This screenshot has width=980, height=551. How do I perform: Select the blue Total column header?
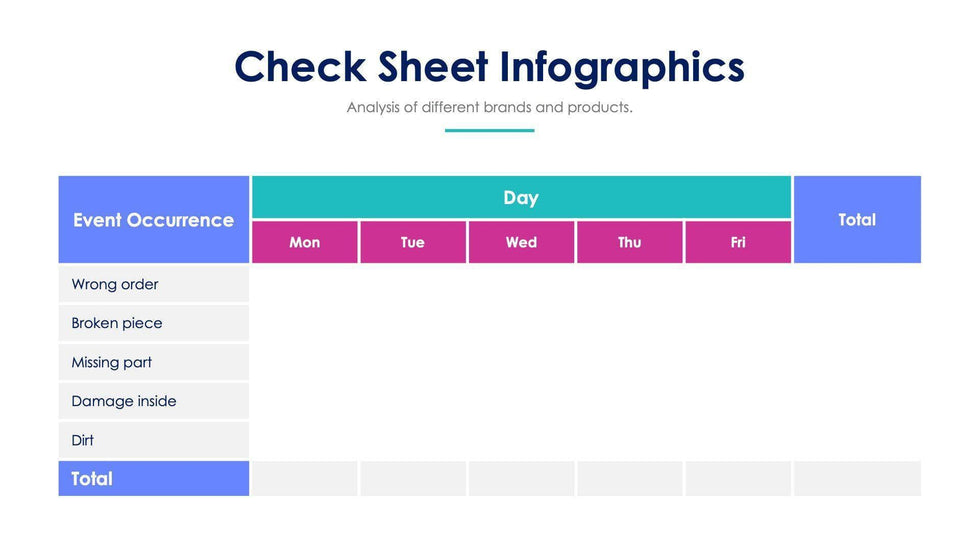click(857, 220)
